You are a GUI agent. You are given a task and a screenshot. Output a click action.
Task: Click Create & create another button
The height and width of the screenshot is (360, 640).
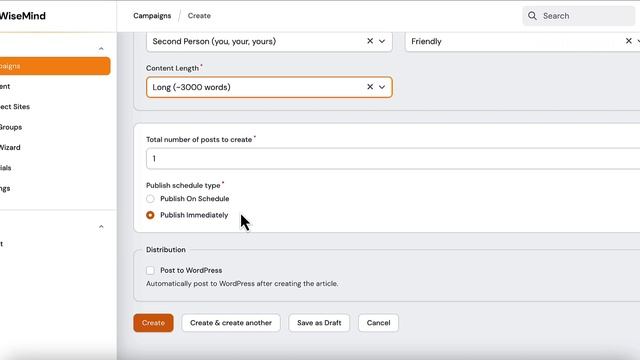[231, 323]
